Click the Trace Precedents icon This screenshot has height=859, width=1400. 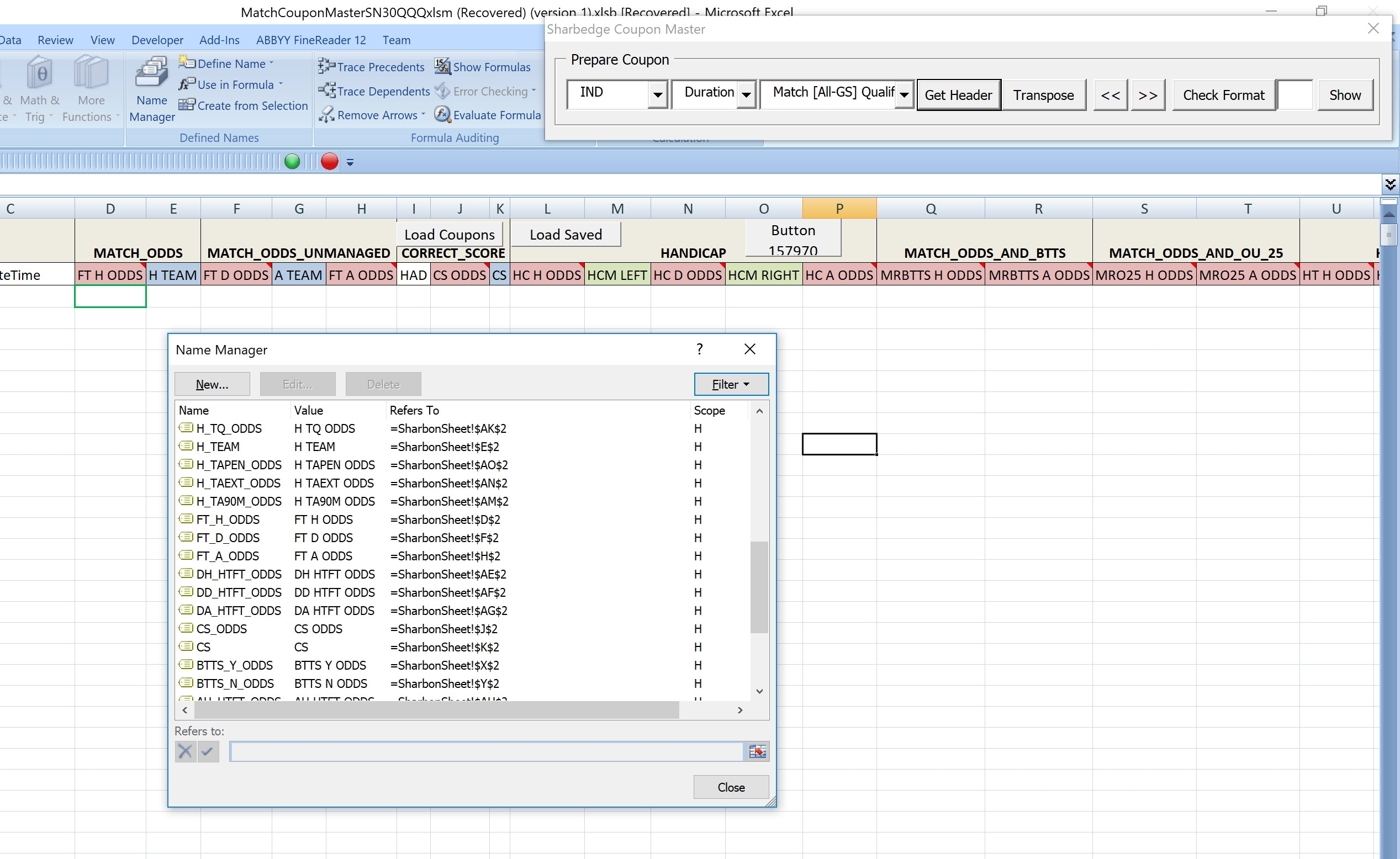[326, 66]
